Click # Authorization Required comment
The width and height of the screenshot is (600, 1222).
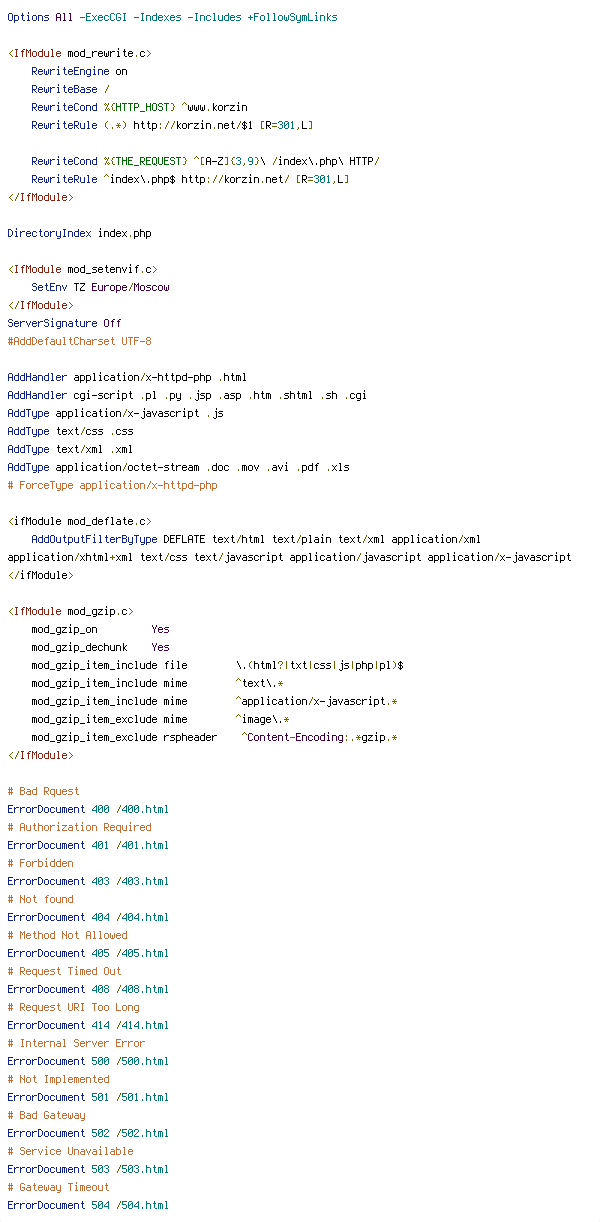79,827
